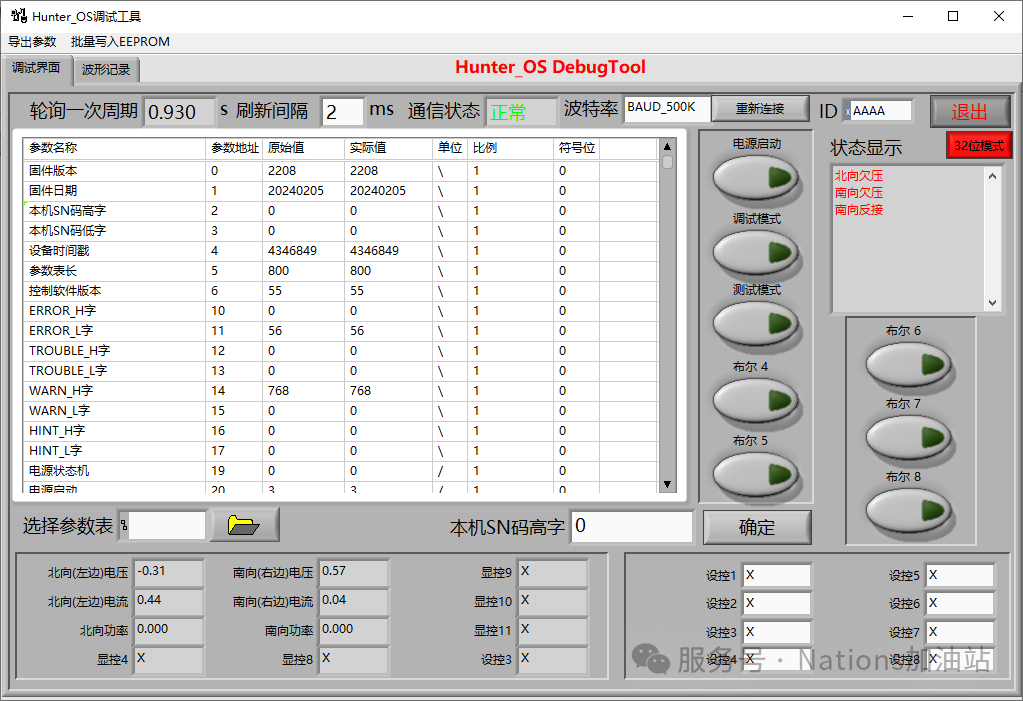Open the ID AAAA selector
The width and height of the screenshot is (1023, 701).
coord(877,111)
